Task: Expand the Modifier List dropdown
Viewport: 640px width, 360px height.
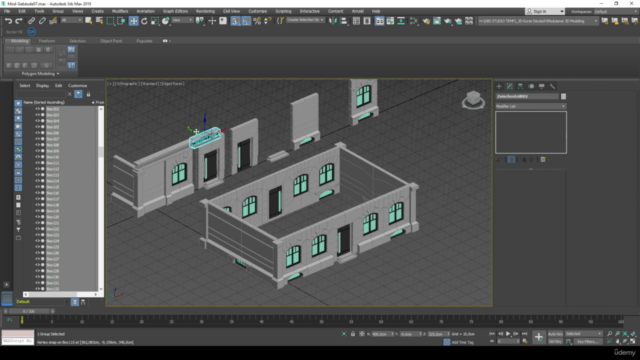Action: (531, 106)
